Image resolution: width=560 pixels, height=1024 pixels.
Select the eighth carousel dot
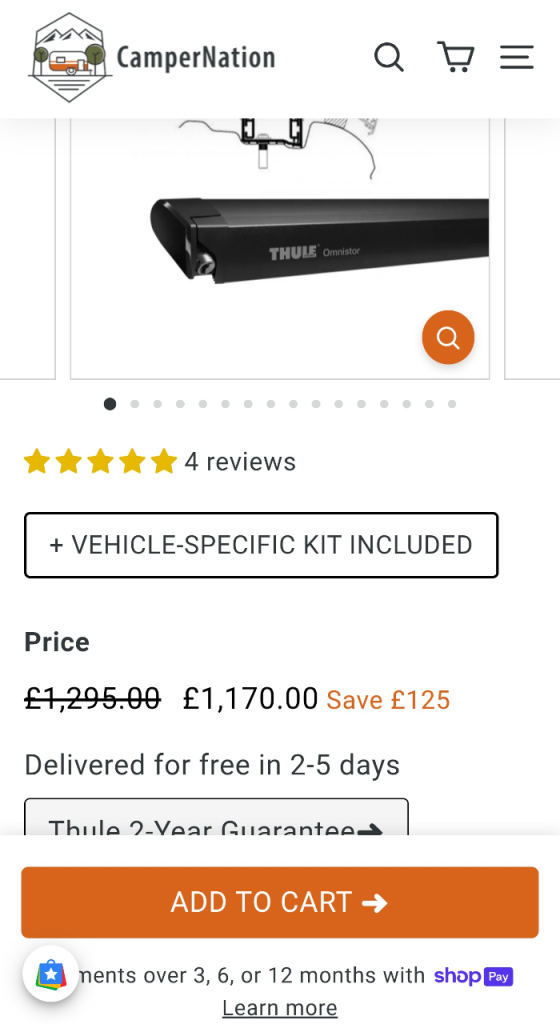(270, 404)
